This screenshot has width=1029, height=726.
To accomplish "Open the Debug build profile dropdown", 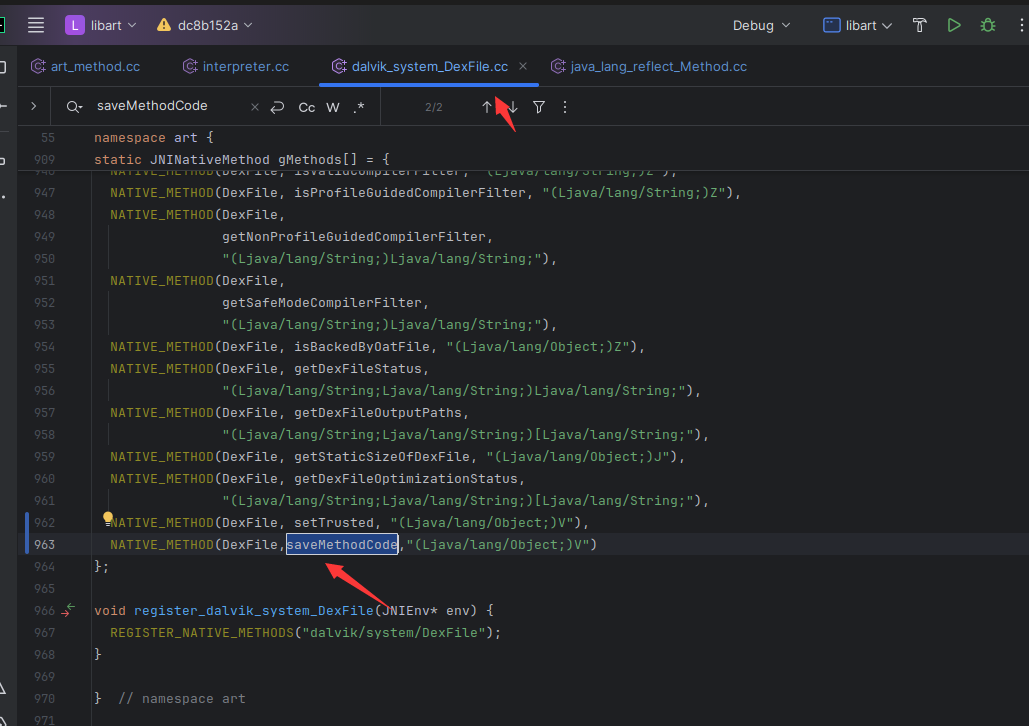I will [x=761, y=25].
